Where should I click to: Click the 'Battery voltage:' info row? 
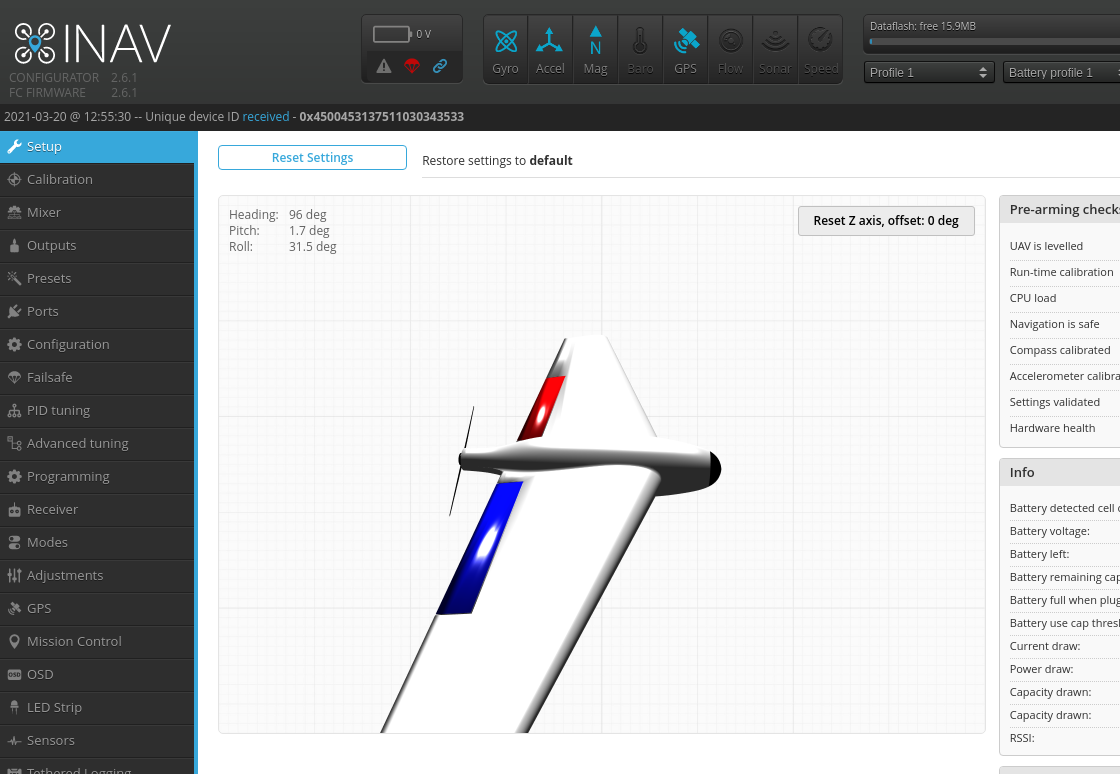point(1064,531)
